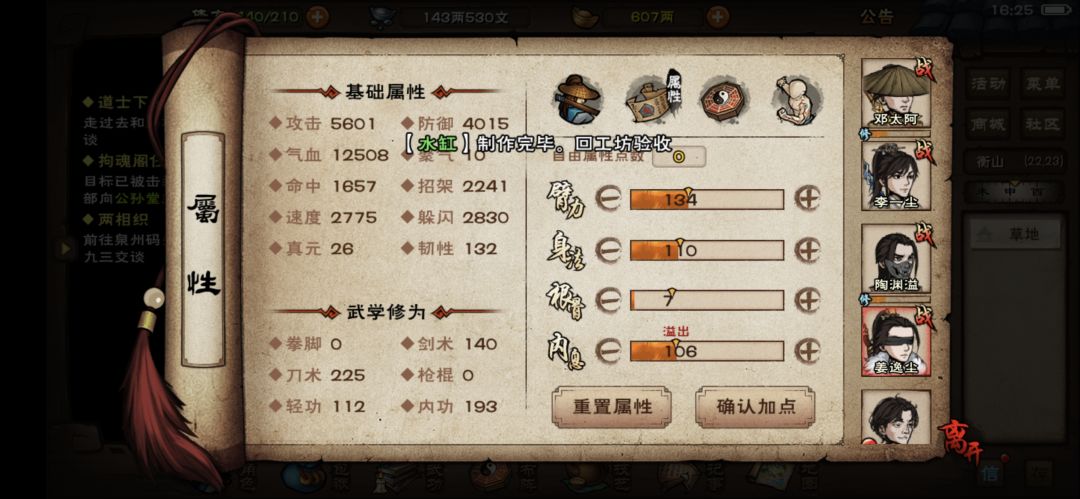Viewport: 1080px width, 499px height.
Task: Confirm points with 确认加点 button
Action: coord(756,407)
